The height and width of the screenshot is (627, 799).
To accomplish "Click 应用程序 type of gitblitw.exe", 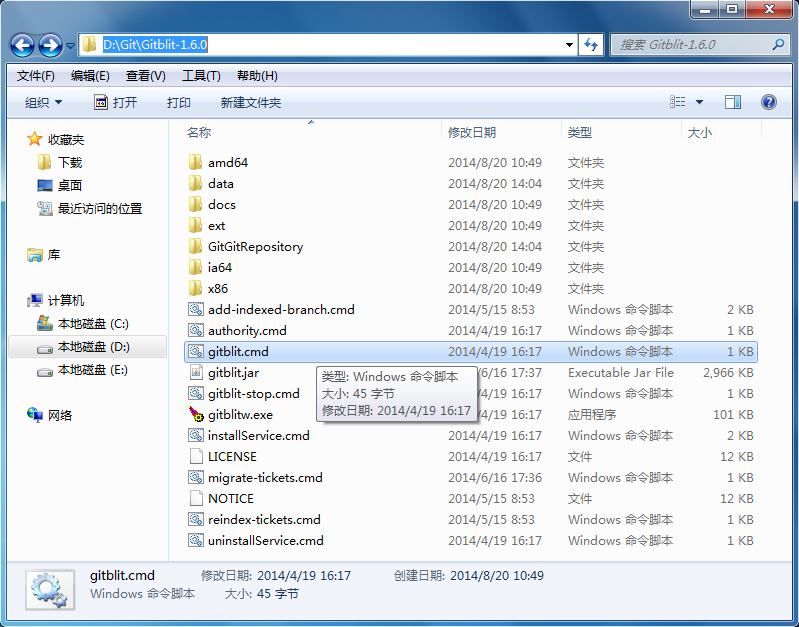I will point(592,414).
